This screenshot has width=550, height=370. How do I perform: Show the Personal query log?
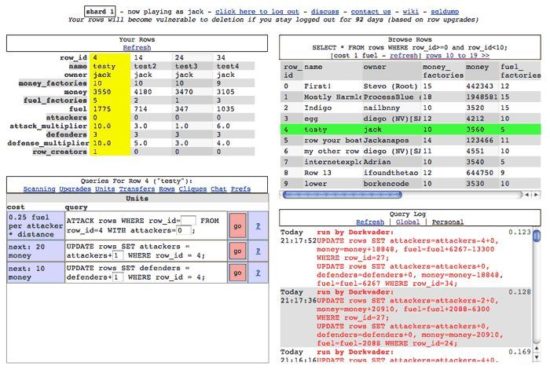(x=448, y=222)
